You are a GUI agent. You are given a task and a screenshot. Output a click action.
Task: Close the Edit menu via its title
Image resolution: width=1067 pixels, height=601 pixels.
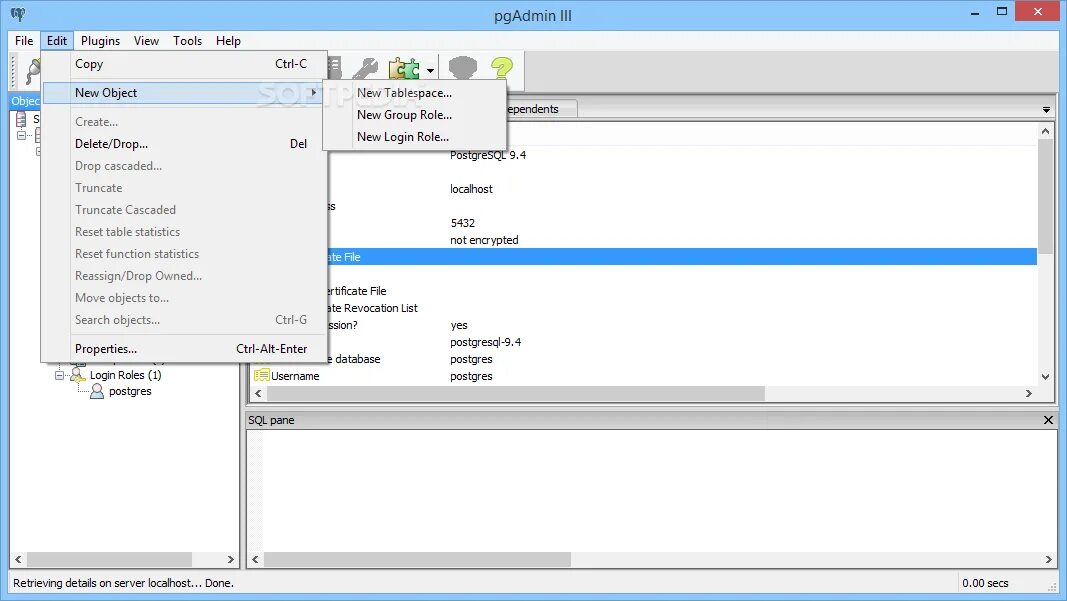coord(57,41)
